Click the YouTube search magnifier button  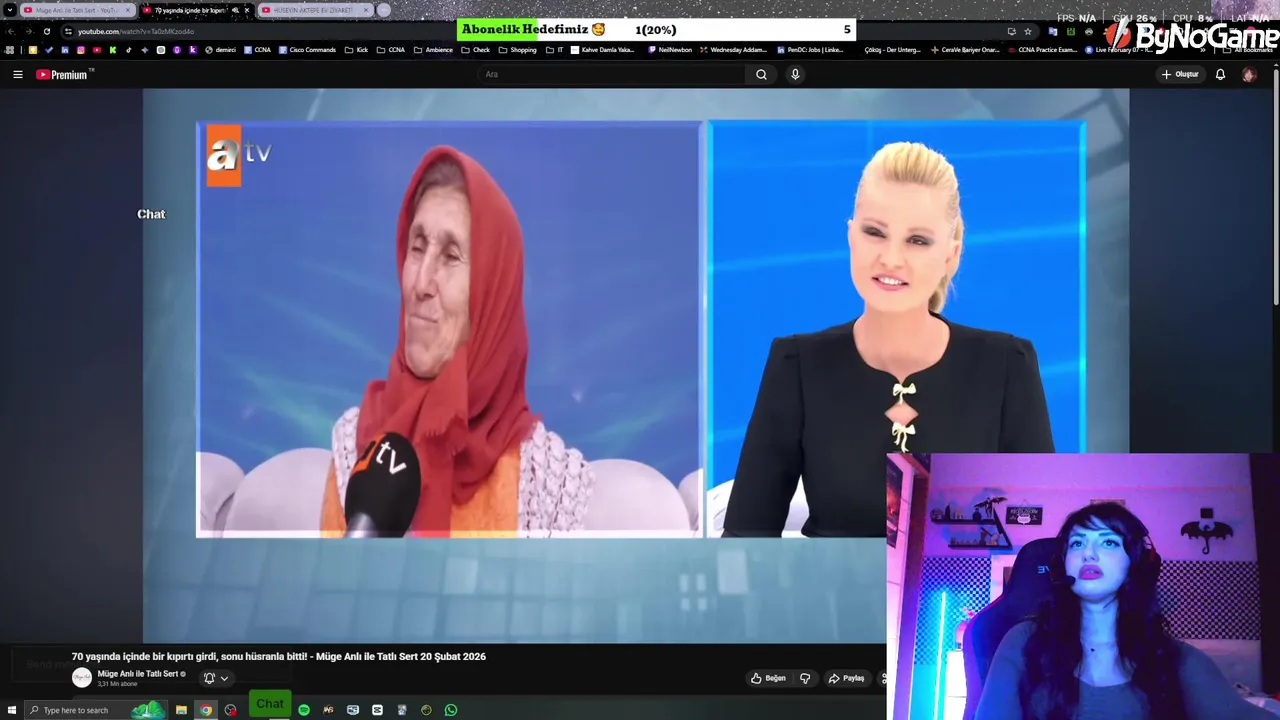pyautogui.click(x=761, y=74)
